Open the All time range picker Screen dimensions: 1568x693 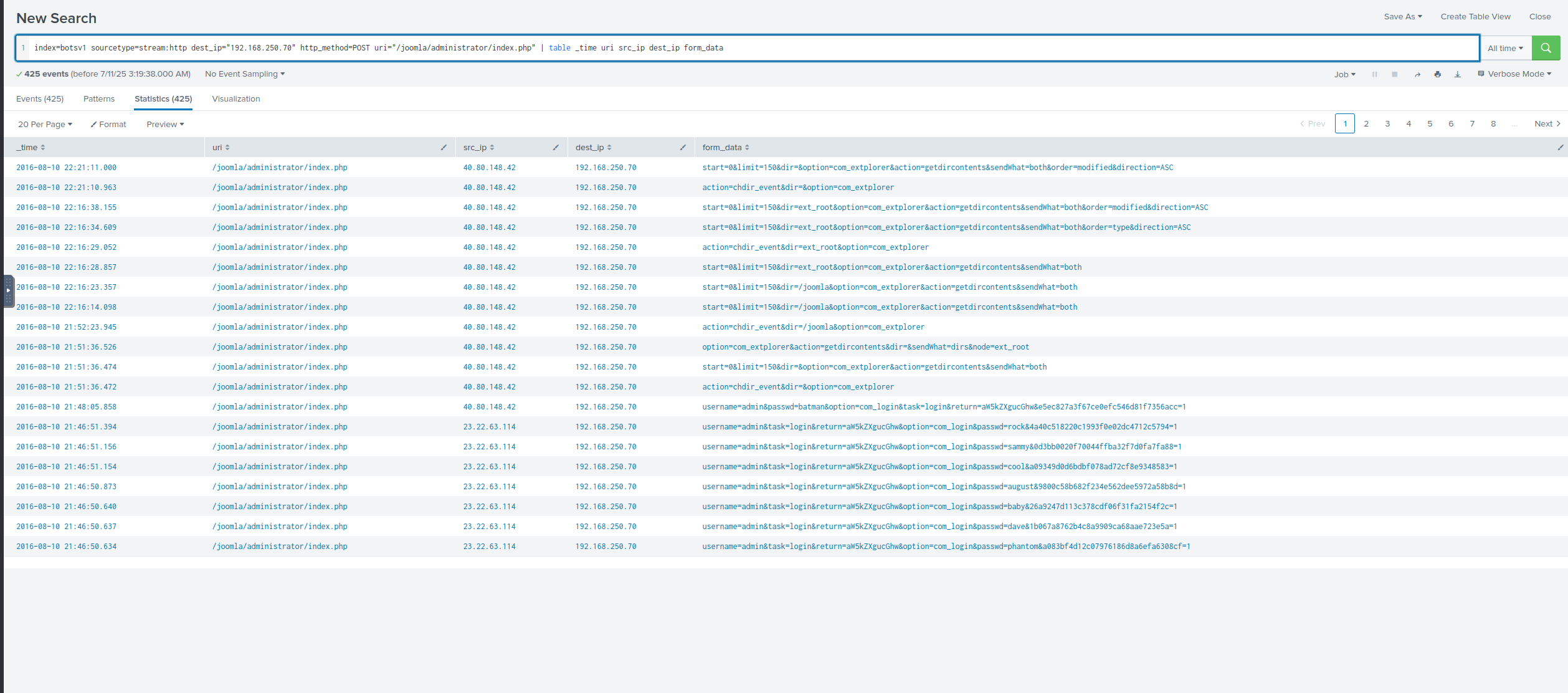click(x=1505, y=48)
